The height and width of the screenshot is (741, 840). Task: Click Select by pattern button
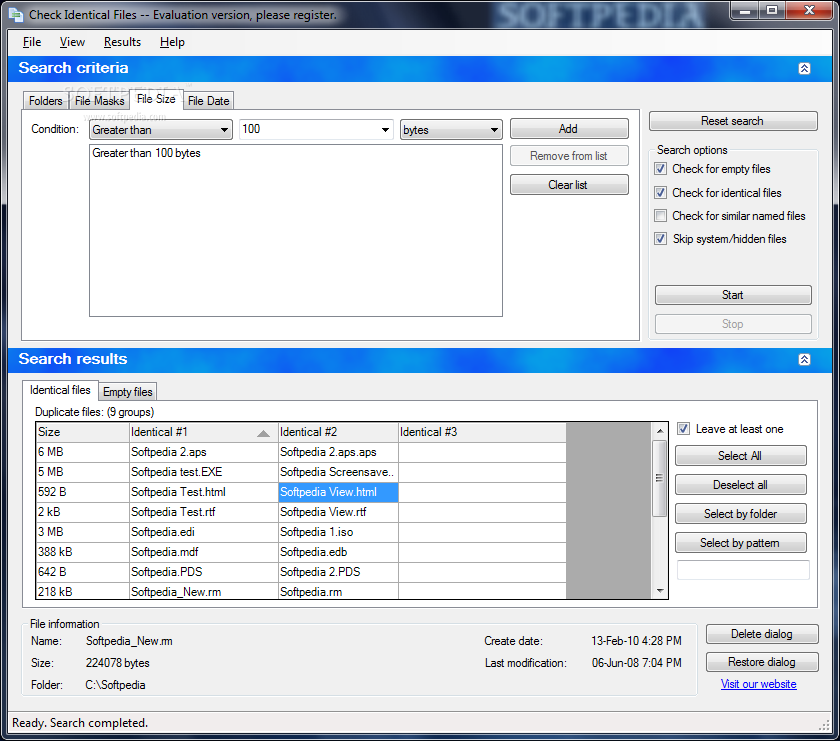pos(740,543)
